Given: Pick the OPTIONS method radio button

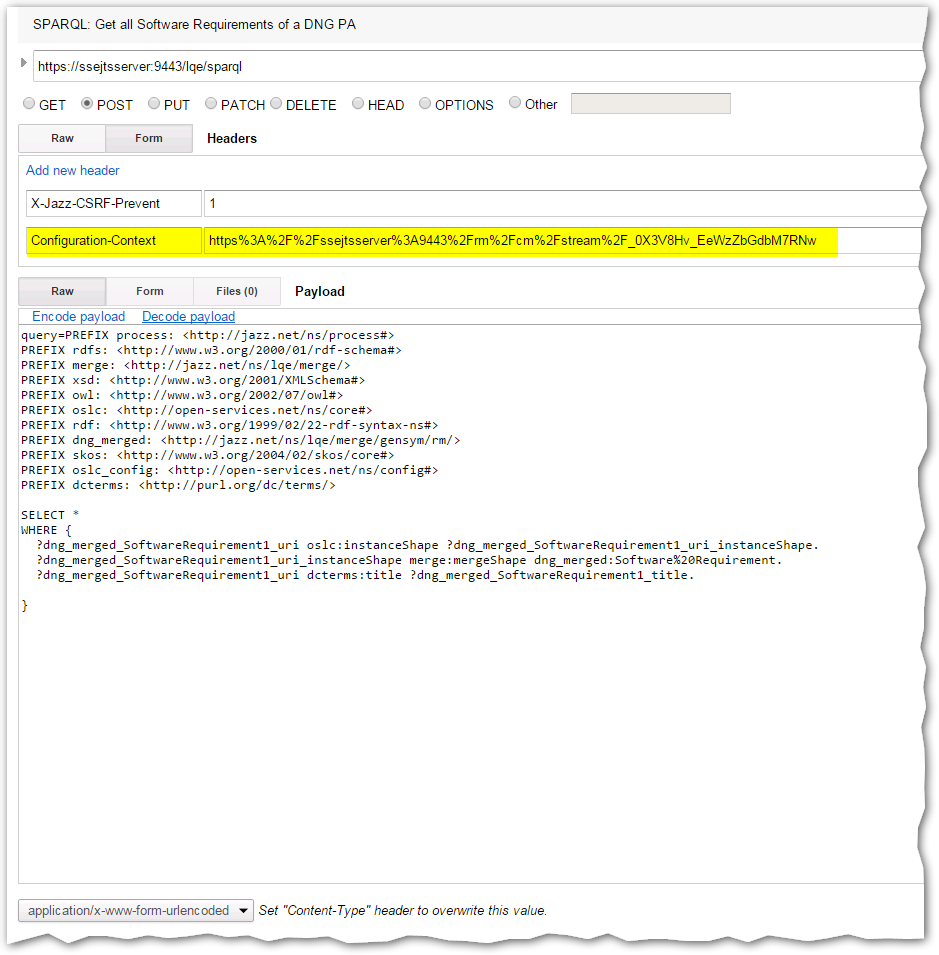Looking at the screenshot, I should [x=425, y=104].
